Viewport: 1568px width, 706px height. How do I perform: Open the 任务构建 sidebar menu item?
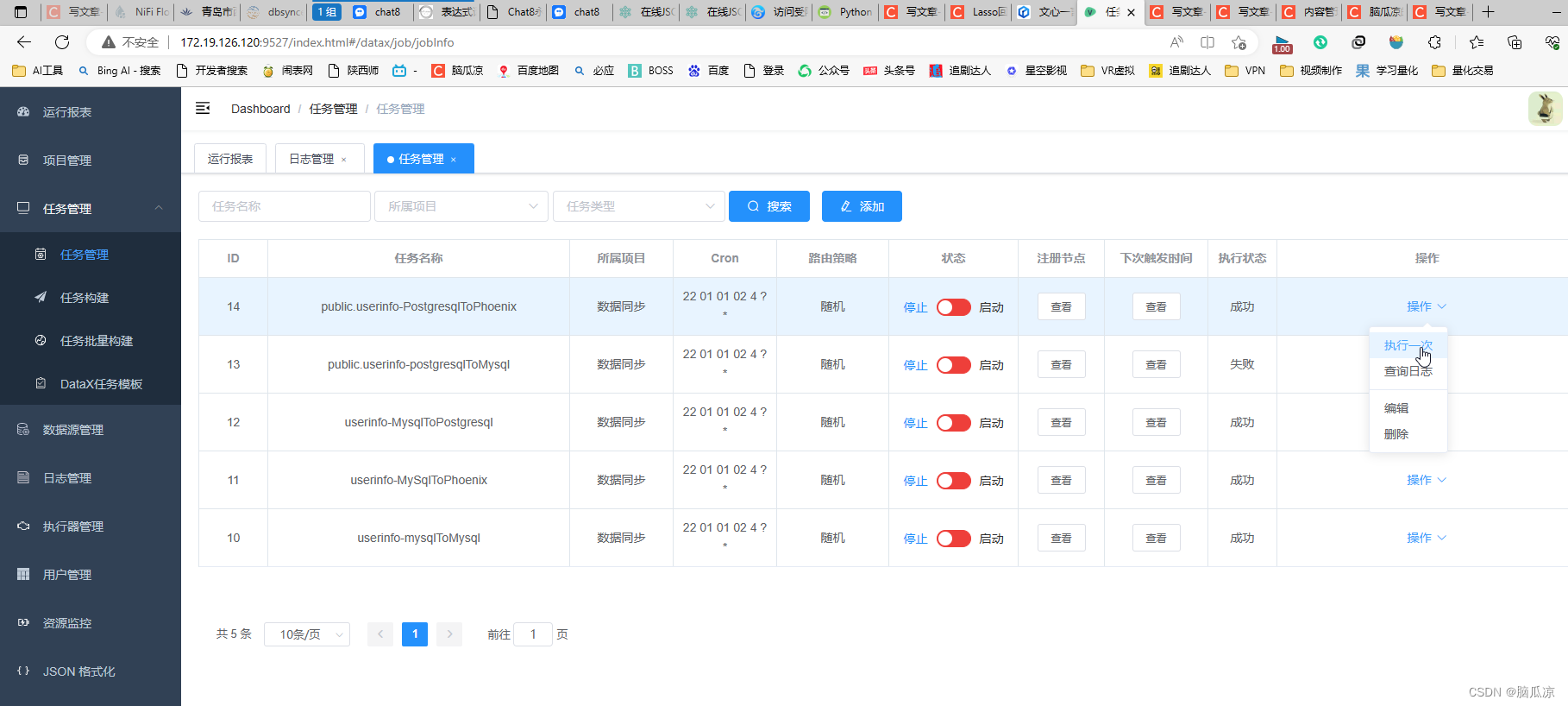point(91,298)
